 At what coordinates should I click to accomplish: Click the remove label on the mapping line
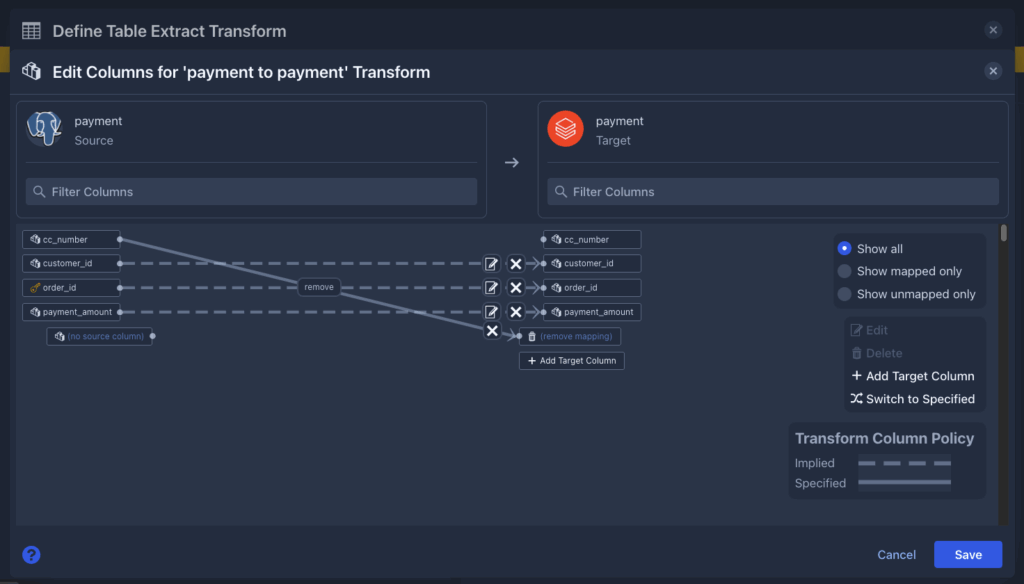tap(319, 287)
